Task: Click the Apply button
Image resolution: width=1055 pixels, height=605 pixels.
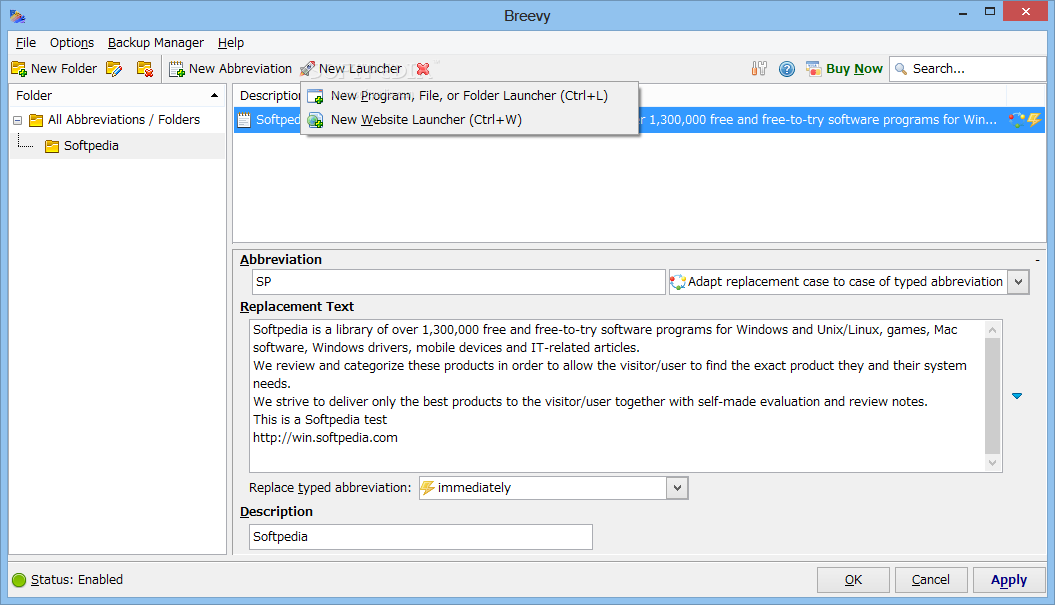Action: coord(1009,580)
